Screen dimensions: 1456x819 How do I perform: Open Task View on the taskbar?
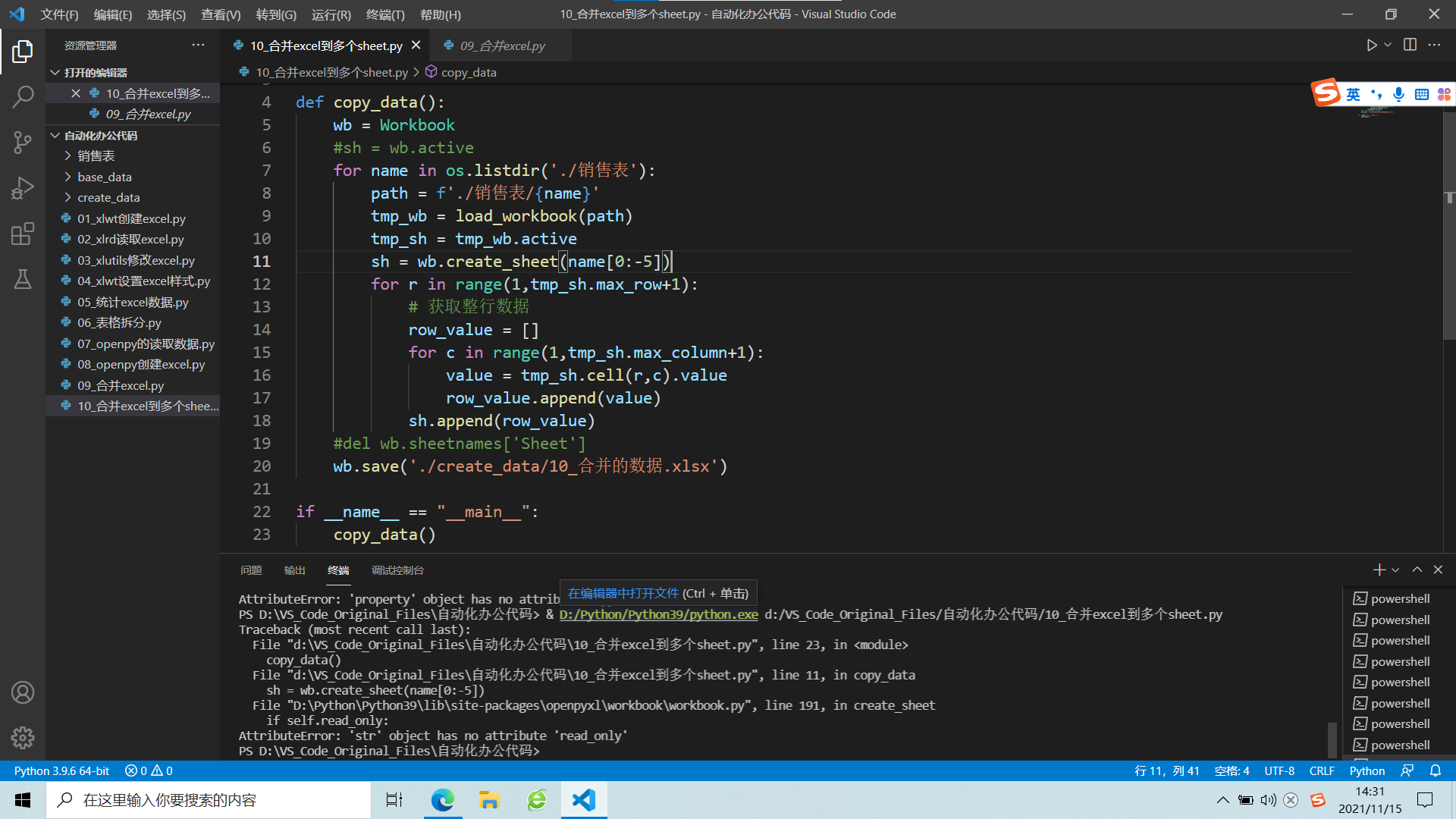tap(394, 800)
